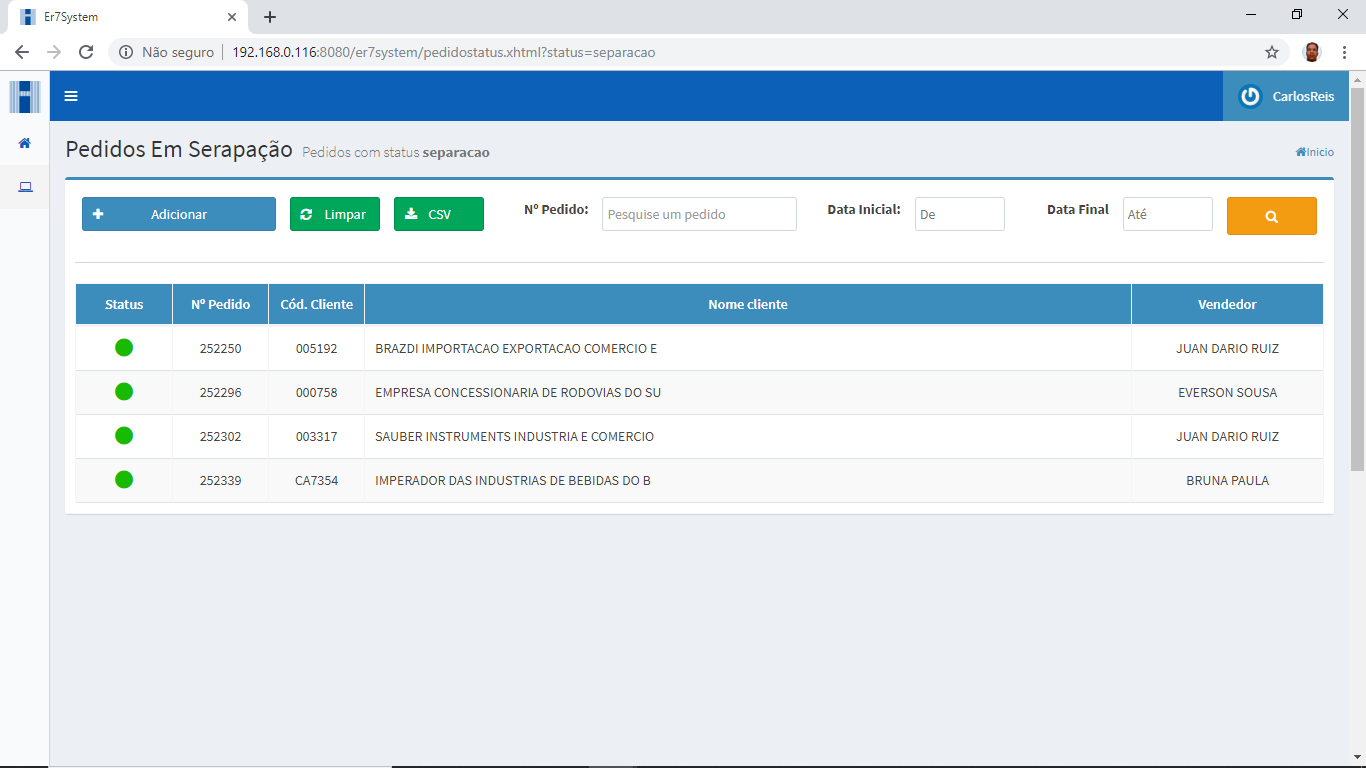The height and width of the screenshot is (768, 1366).
Task: Click the Limpar button
Action: pos(335,214)
